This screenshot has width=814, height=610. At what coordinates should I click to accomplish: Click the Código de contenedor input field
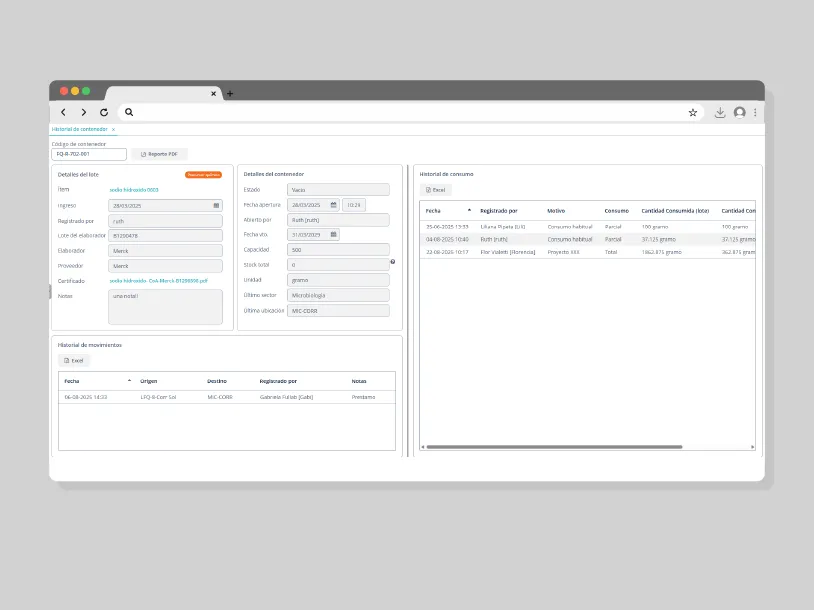[x=89, y=154]
